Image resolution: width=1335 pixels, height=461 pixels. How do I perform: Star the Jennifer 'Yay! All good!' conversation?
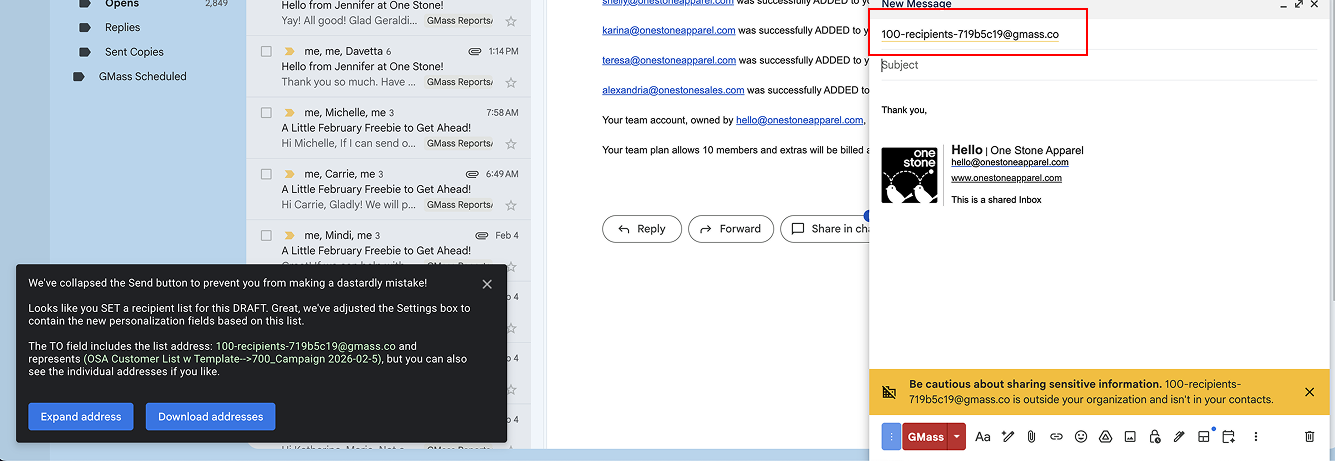click(511, 21)
